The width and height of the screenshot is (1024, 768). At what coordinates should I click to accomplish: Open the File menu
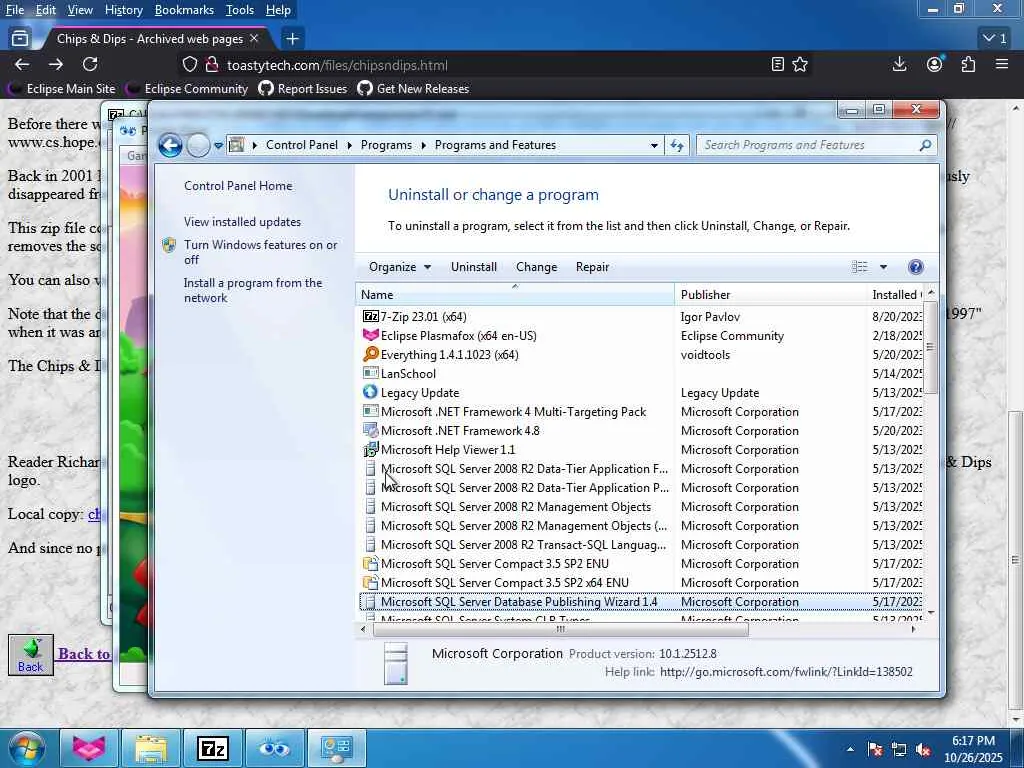tap(15, 10)
